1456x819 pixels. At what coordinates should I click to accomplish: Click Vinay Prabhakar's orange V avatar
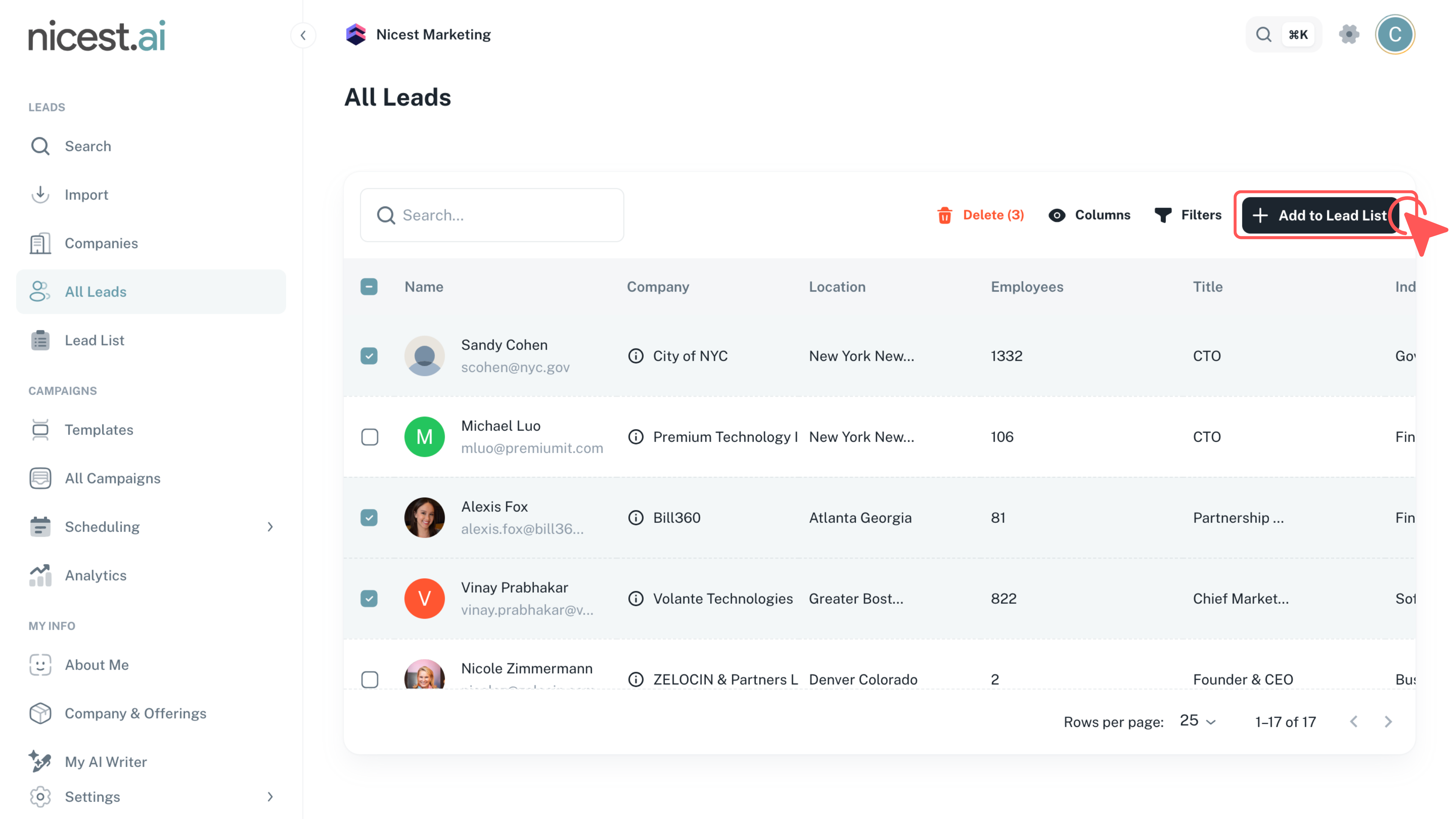(x=425, y=599)
